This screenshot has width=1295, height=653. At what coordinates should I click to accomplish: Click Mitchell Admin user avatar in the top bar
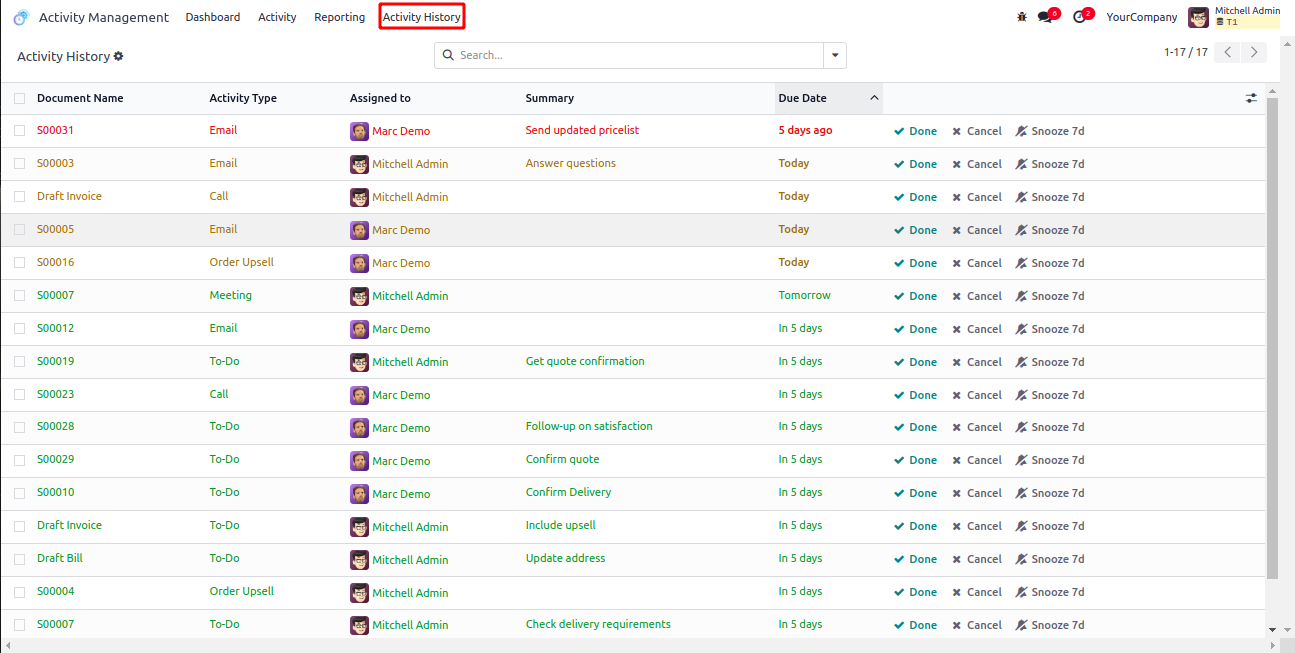pyautogui.click(x=1198, y=17)
